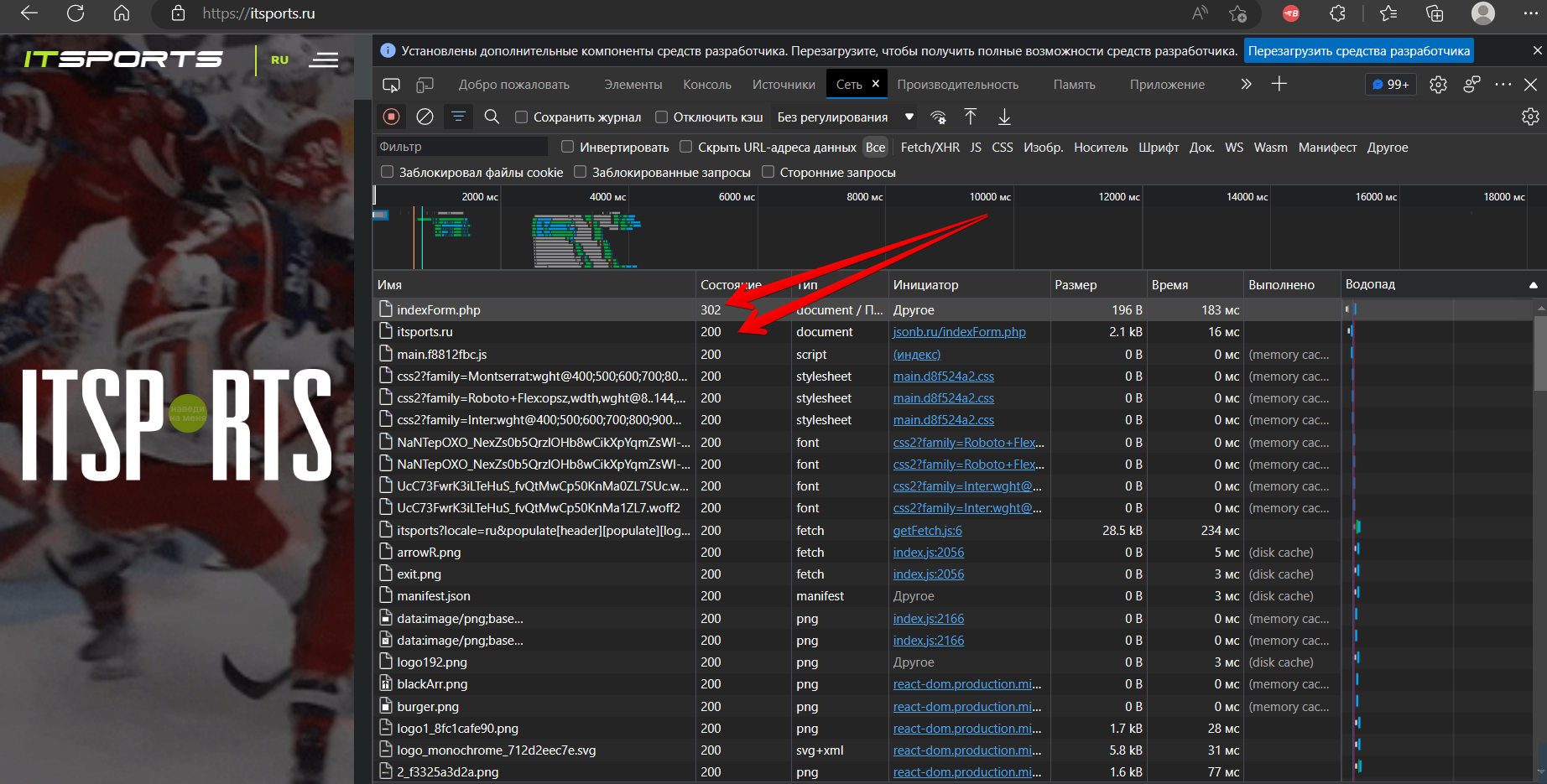The width and height of the screenshot is (1547, 784).
Task: Open search in network panel
Action: (492, 117)
